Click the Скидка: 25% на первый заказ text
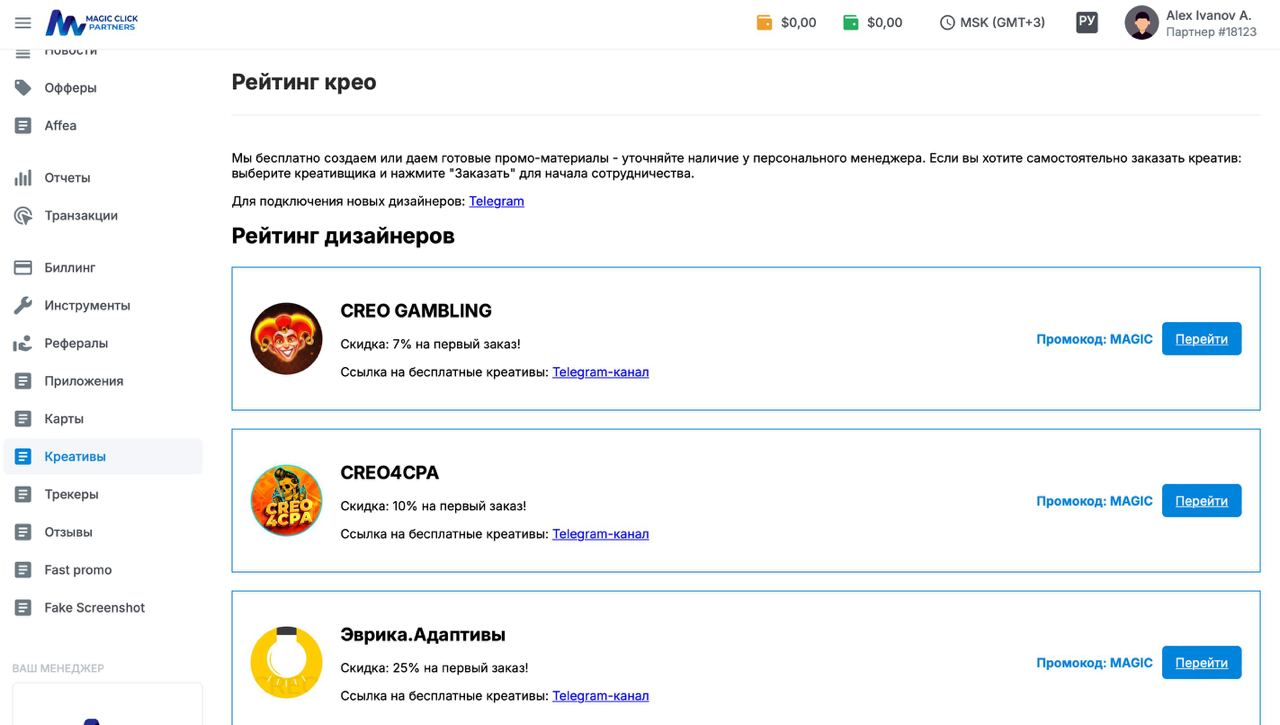 tap(434, 668)
